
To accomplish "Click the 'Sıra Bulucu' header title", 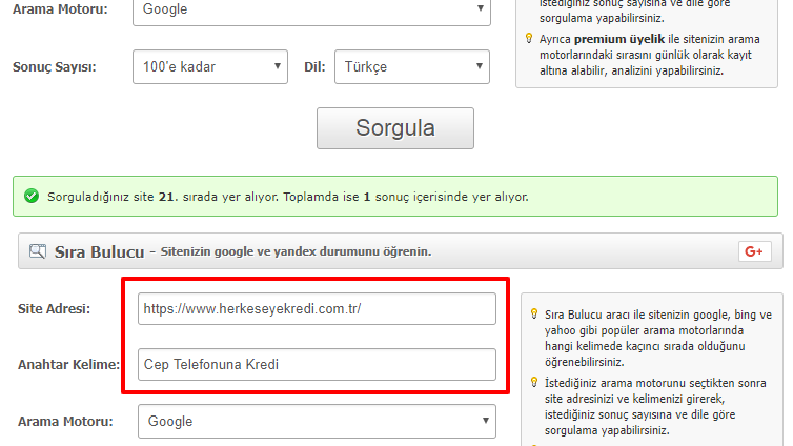I will click(100, 252).
